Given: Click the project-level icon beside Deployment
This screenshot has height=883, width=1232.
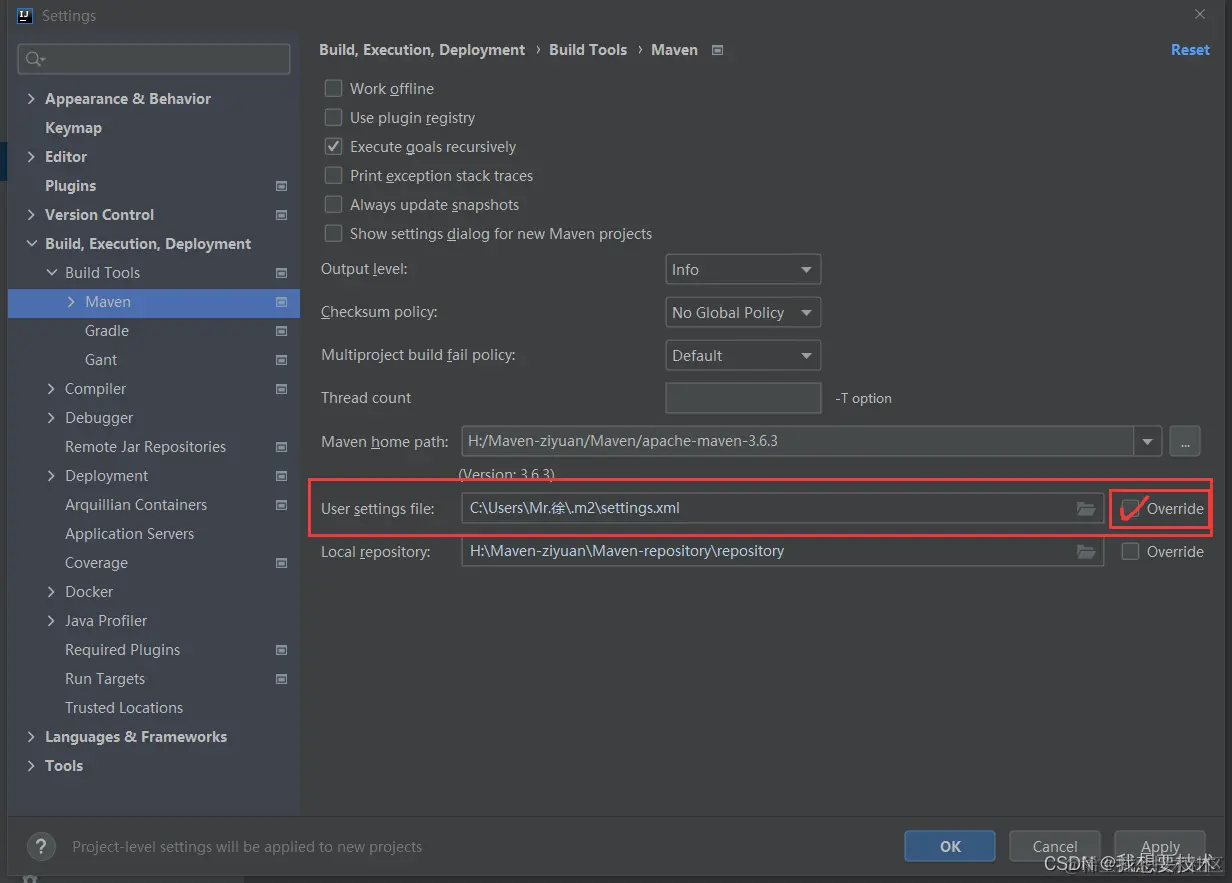Looking at the screenshot, I should point(281,476).
